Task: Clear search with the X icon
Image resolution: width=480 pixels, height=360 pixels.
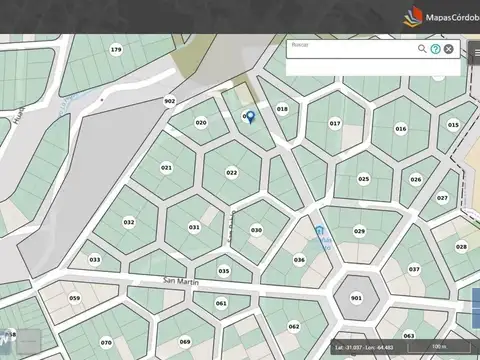Action: [x=449, y=49]
